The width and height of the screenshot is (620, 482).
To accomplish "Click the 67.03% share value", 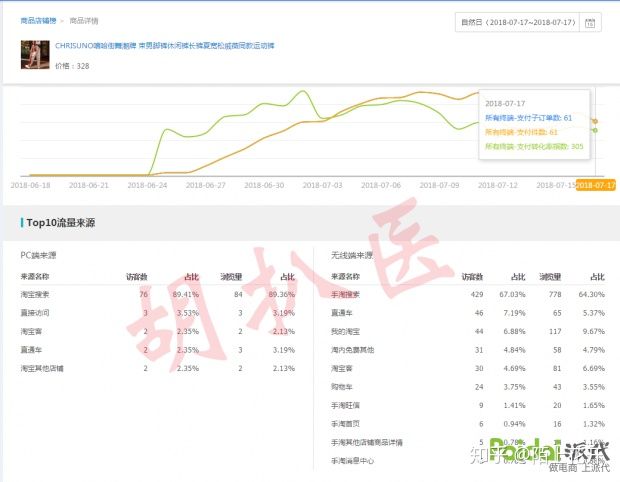I will tap(512, 295).
